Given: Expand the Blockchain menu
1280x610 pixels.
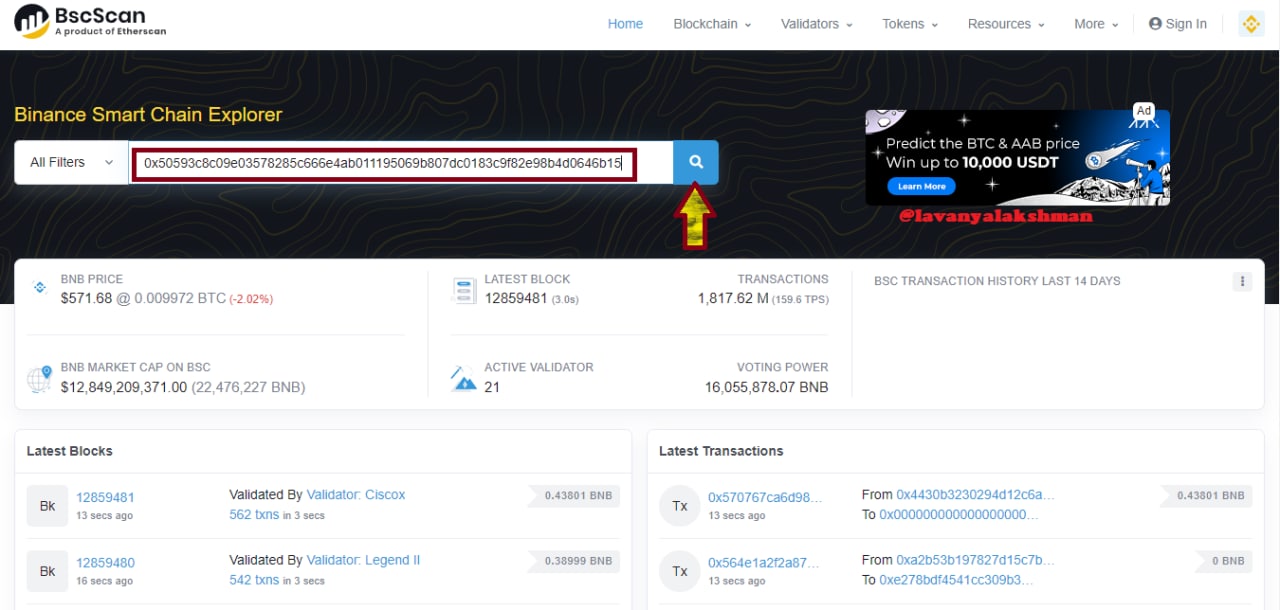Looking at the screenshot, I should tap(712, 24).
